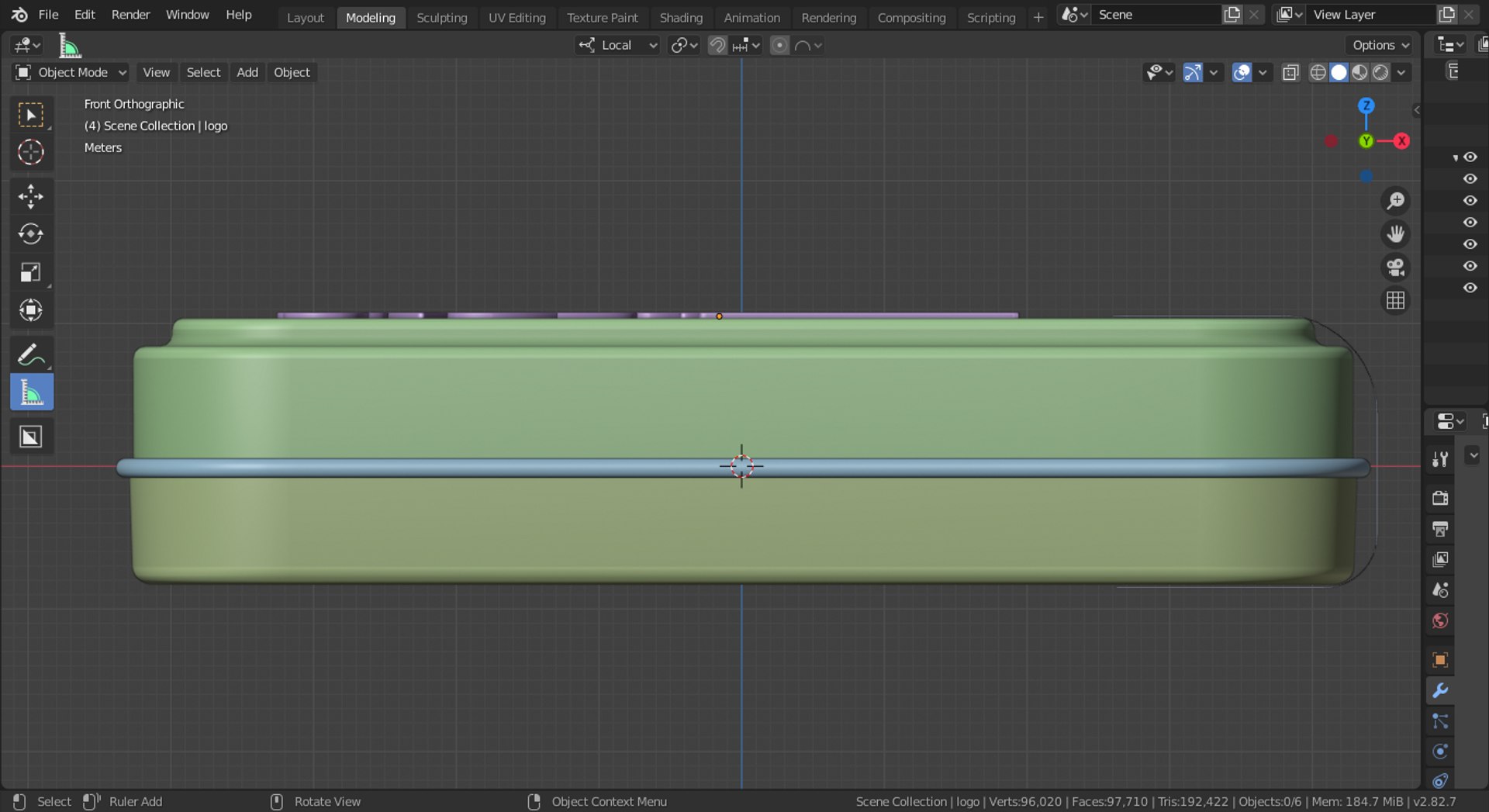
Task: Select the Move tool
Action: point(31,196)
